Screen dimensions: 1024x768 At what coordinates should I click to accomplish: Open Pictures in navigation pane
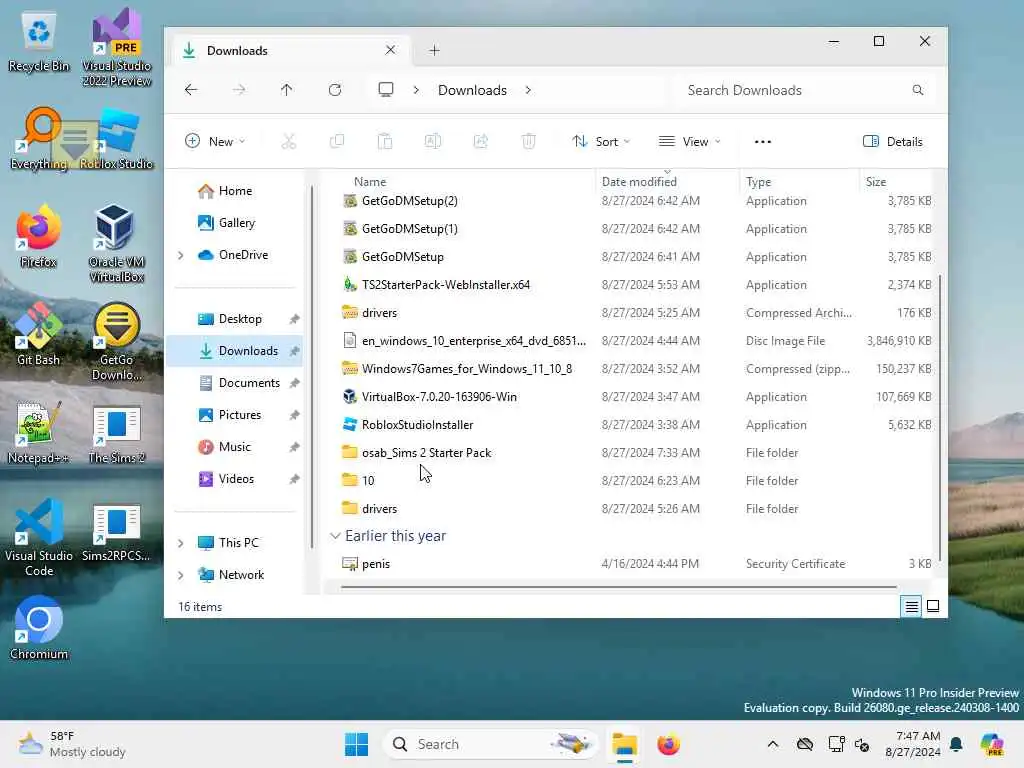click(x=229, y=415)
